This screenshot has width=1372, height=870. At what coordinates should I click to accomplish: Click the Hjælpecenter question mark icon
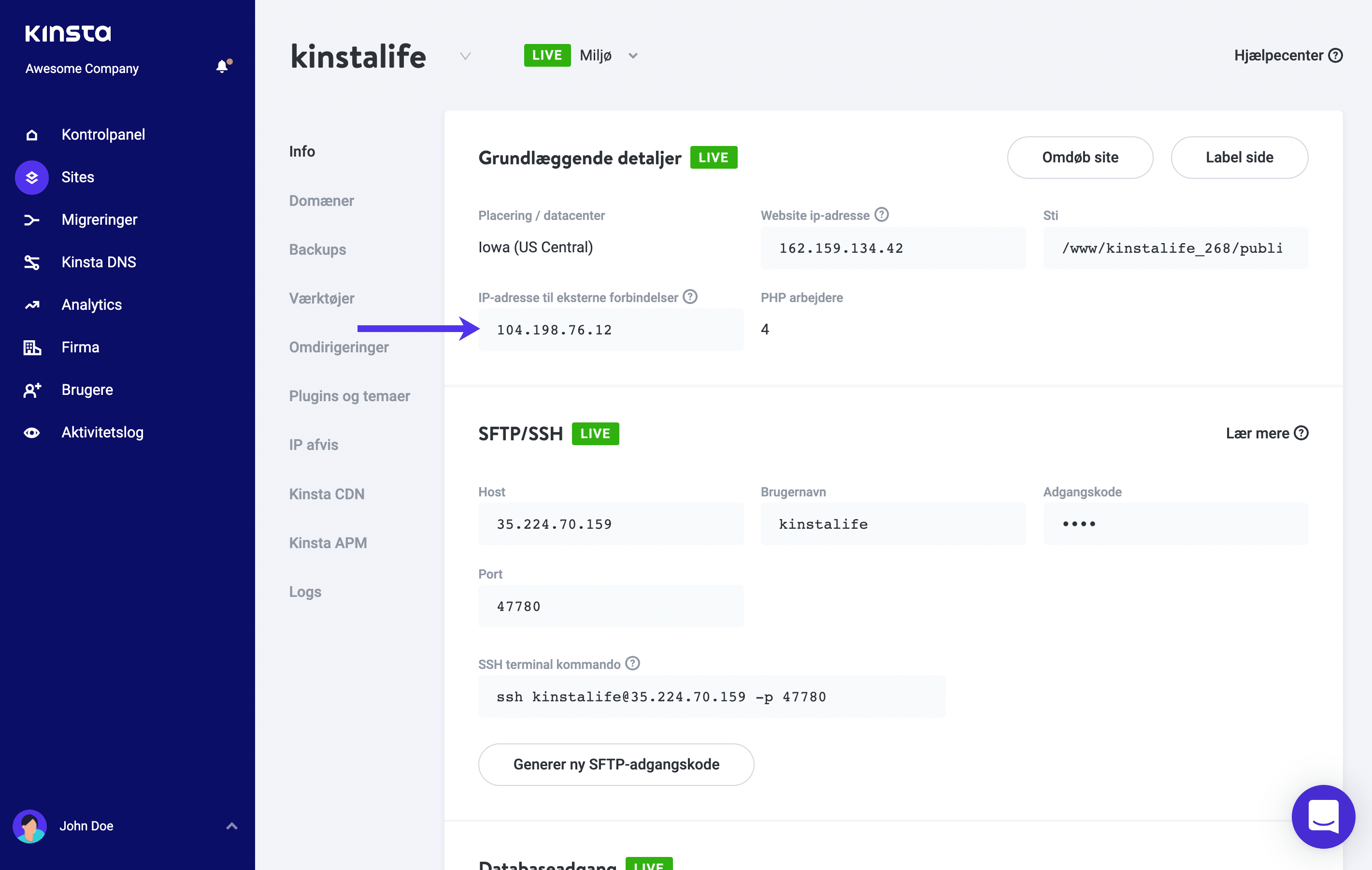(1336, 55)
